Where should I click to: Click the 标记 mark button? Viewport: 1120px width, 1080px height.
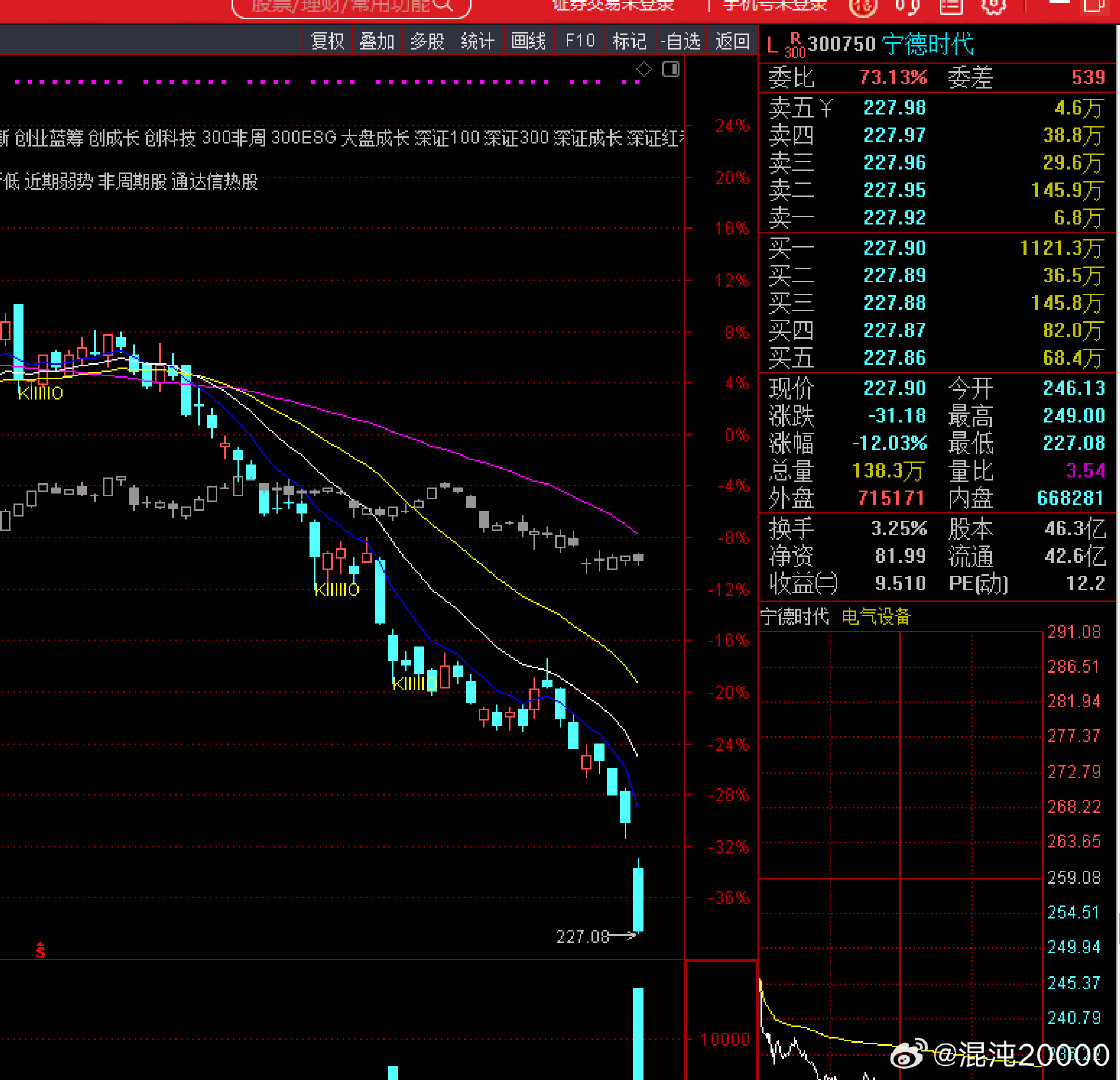(630, 41)
